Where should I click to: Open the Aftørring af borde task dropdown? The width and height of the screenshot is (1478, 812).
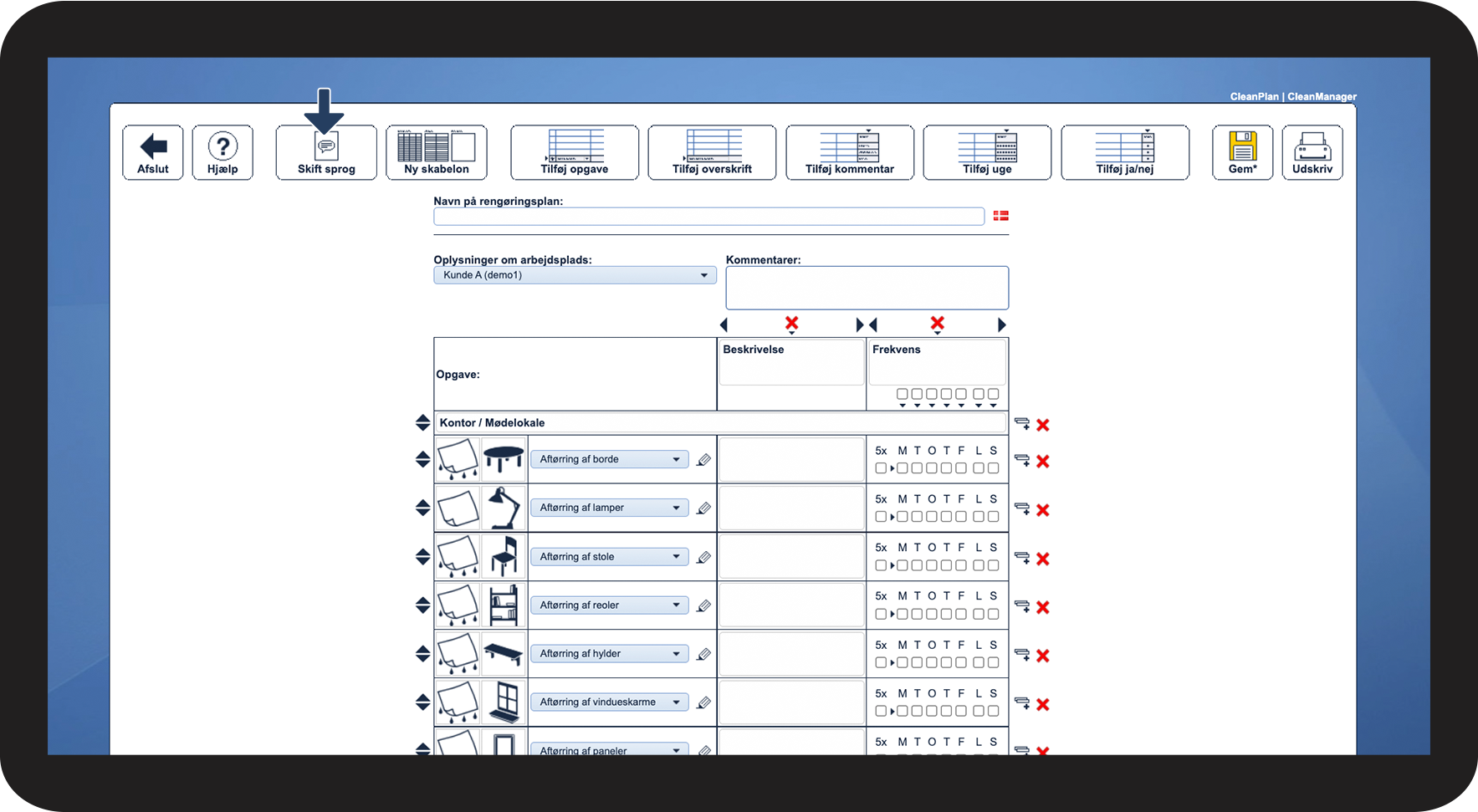click(610, 459)
